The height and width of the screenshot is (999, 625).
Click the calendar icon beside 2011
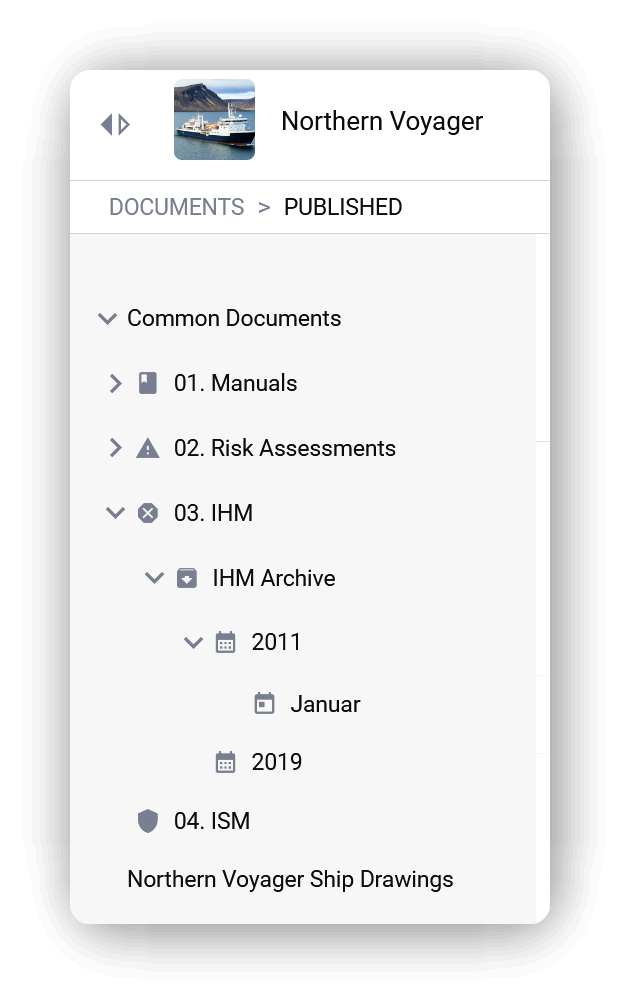pyautogui.click(x=226, y=642)
